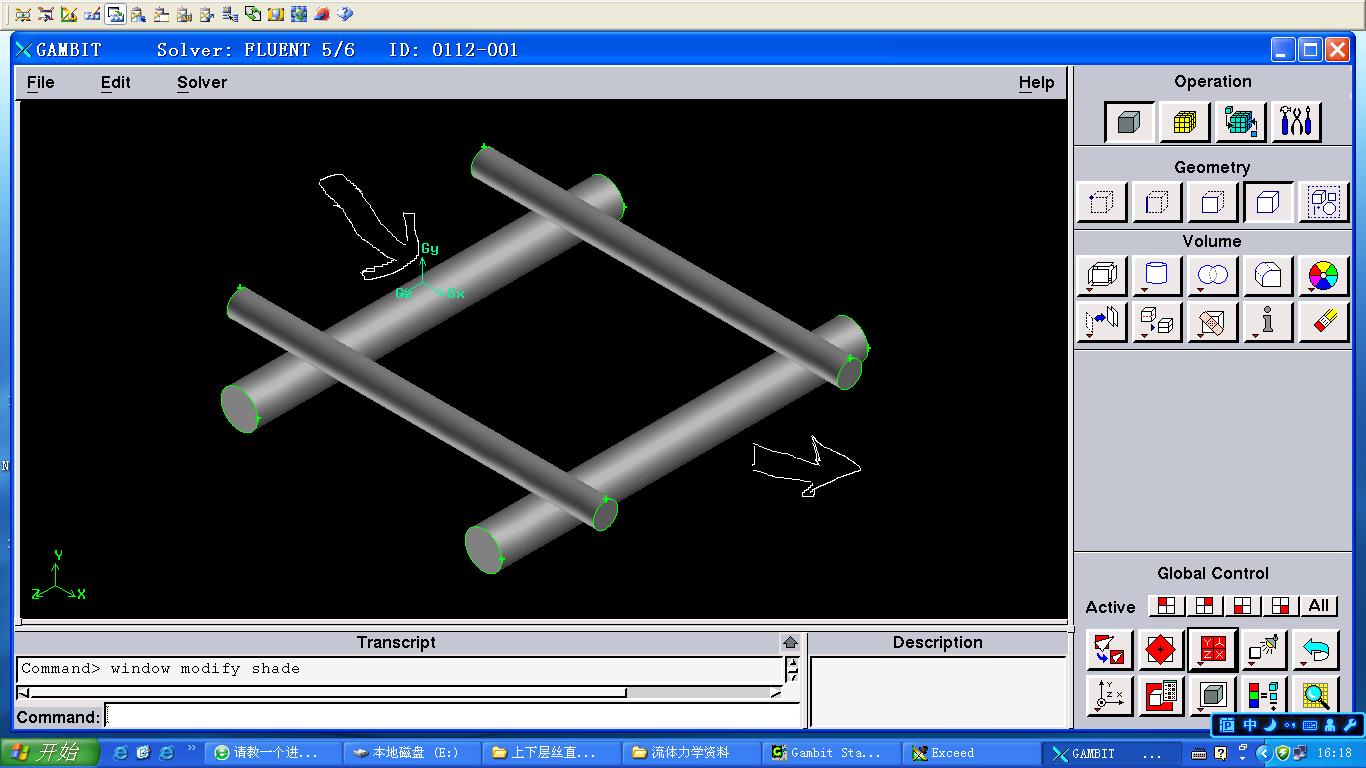Click the All active quadrants button
1366x768 pixels.
tap(1318, 606)
